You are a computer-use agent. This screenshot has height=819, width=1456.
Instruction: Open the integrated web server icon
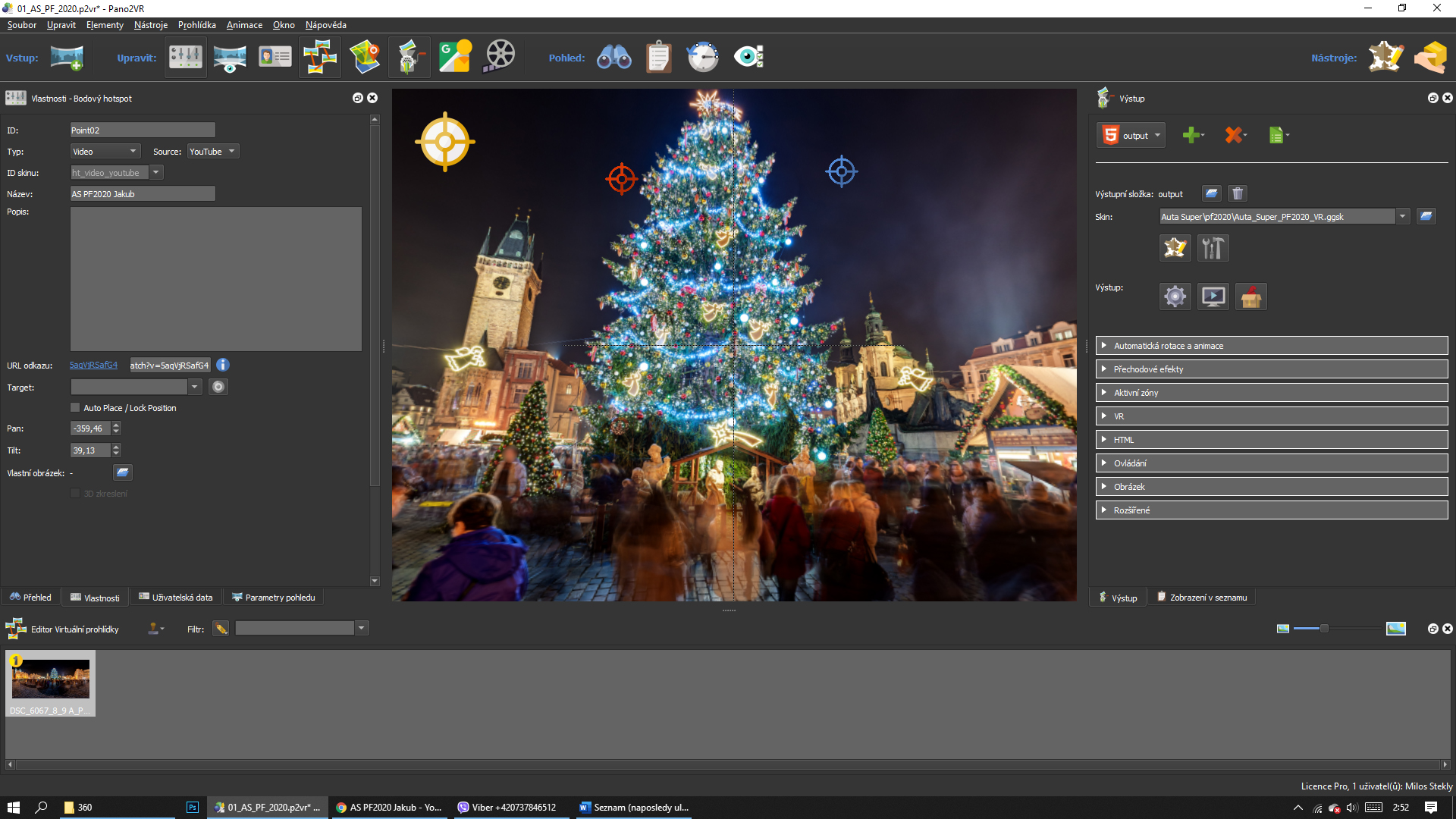(1431, 57)
